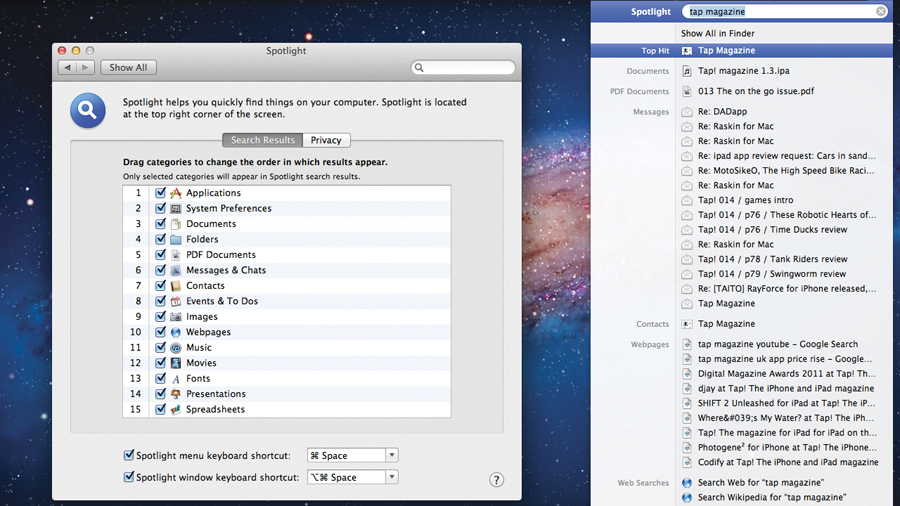The image size is (900, 506).
Task: Open Digital Magazine Awards 2011 webpage result
Action: pyautogui.click(x=786, y=374)
